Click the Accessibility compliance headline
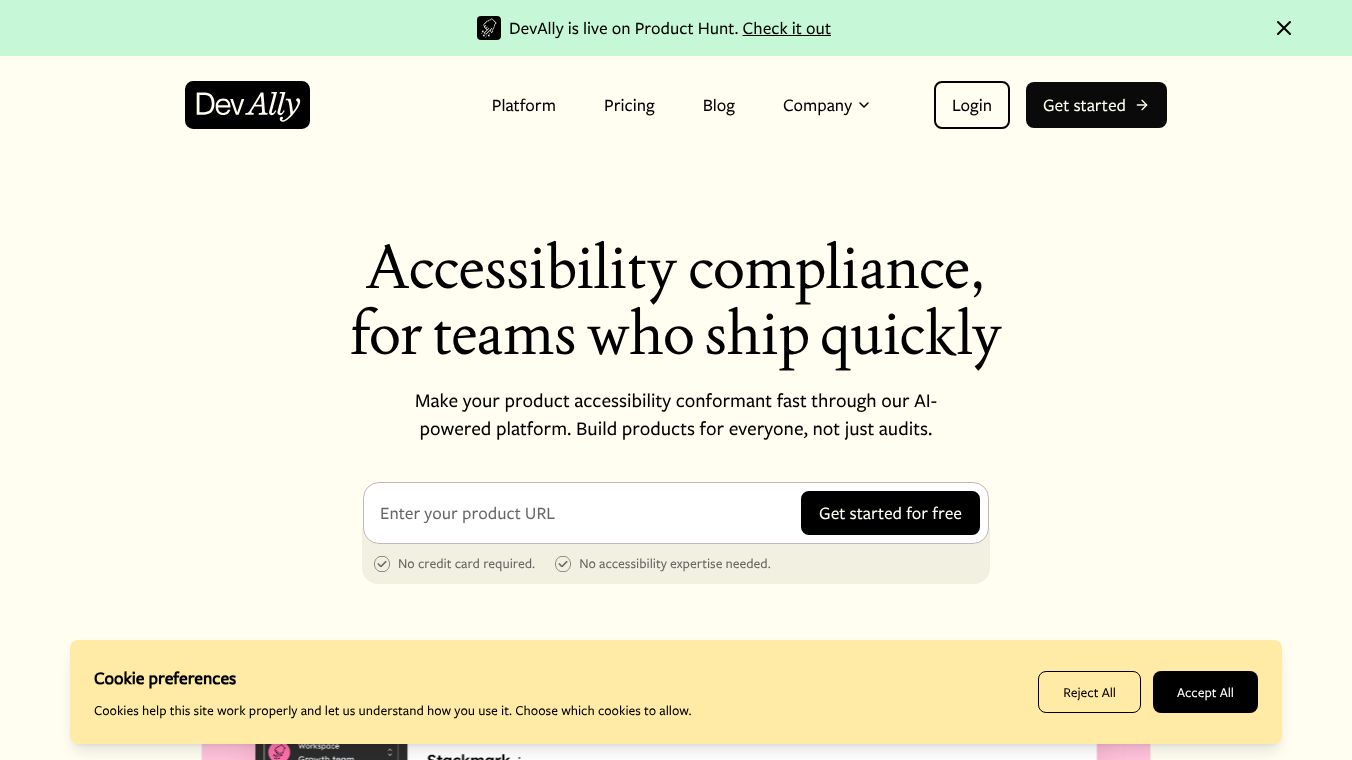1352x760 pixels. click(676, 300)
